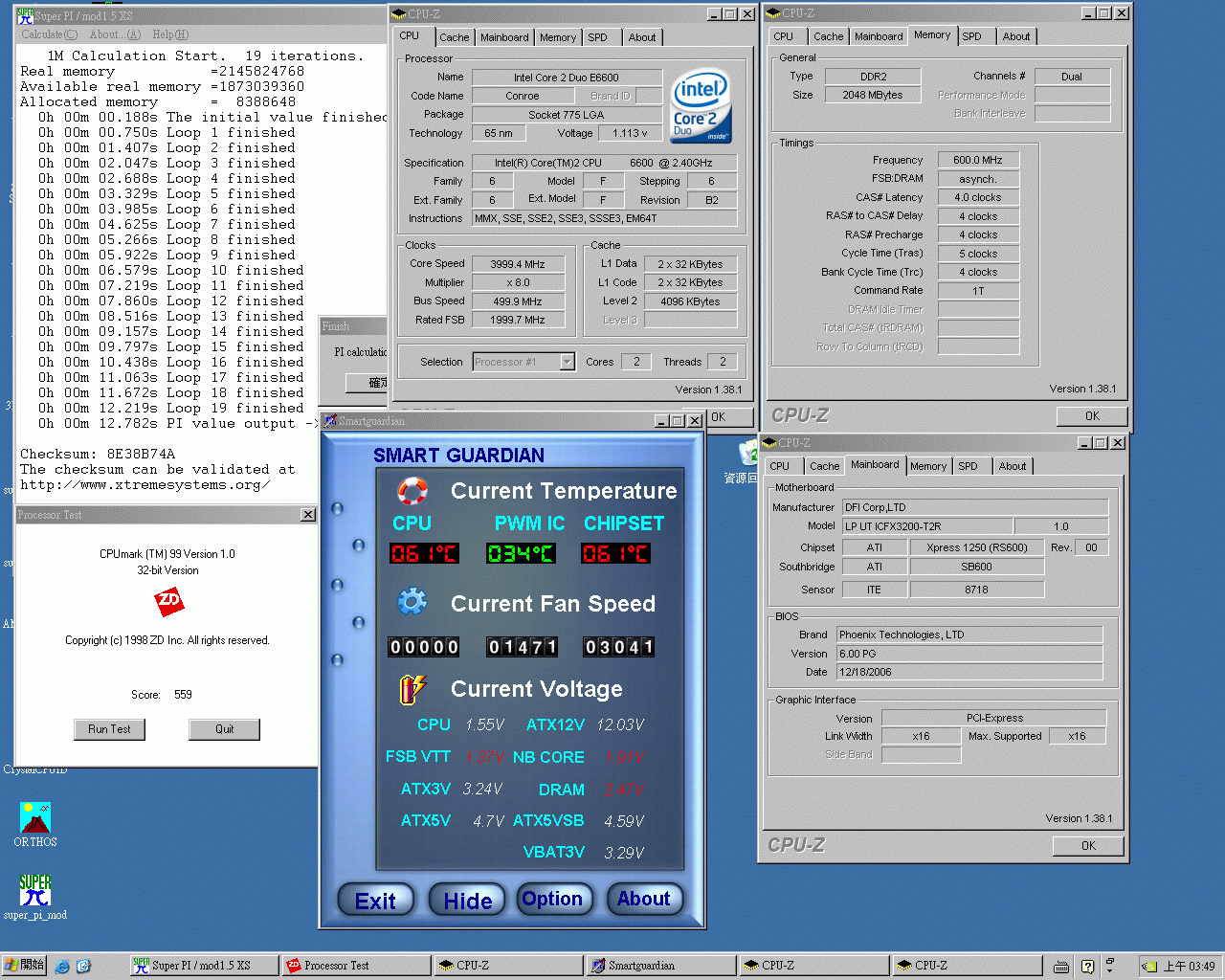1225x980 pixels.
Task: Switch to Memory tab in top-left CPU-Z
Action: pyautogui.click(x=558, y=37)
